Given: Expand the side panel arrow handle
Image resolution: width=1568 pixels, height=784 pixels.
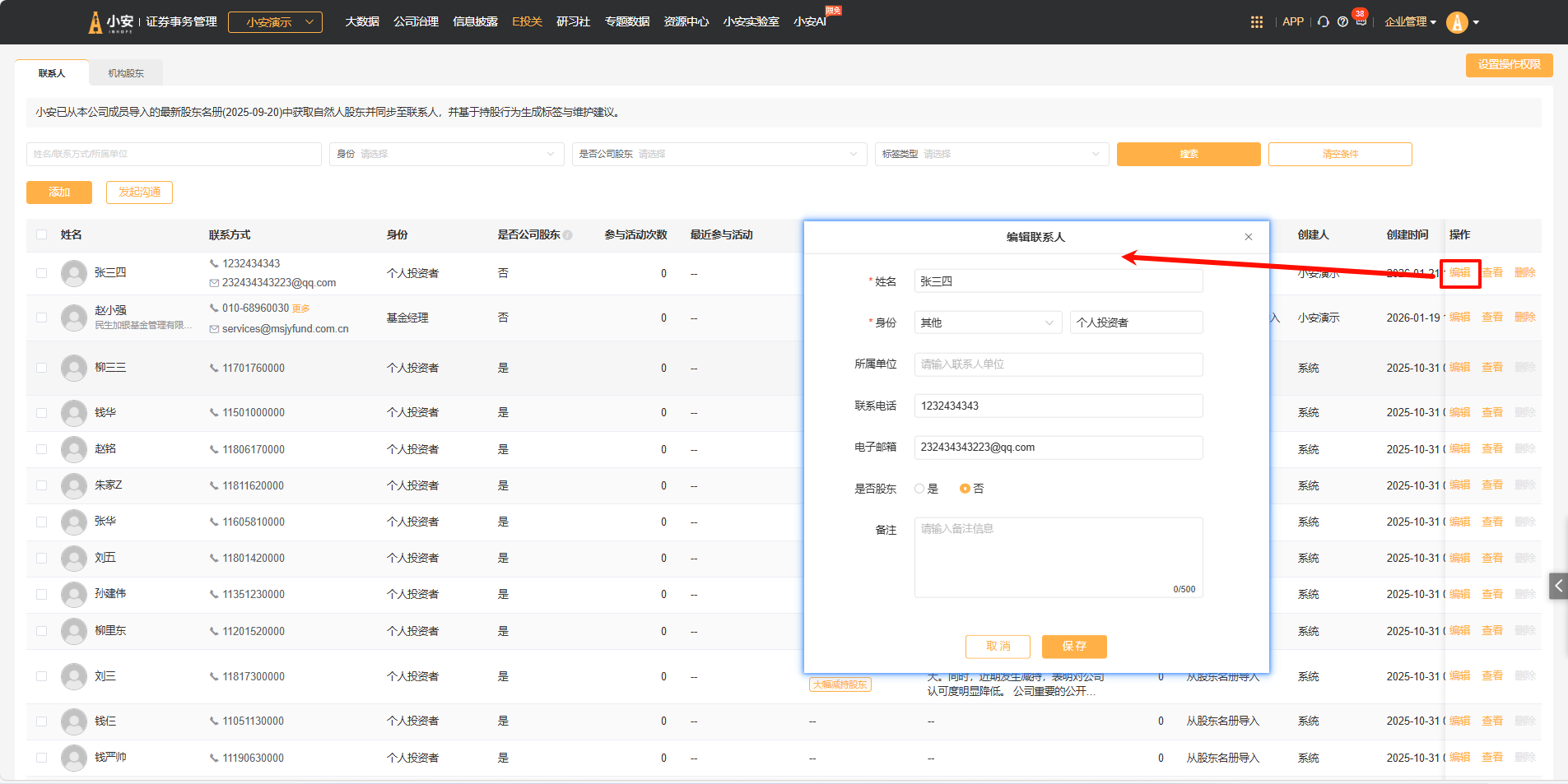Looking at the screenshot, I should coord(1558,586).
